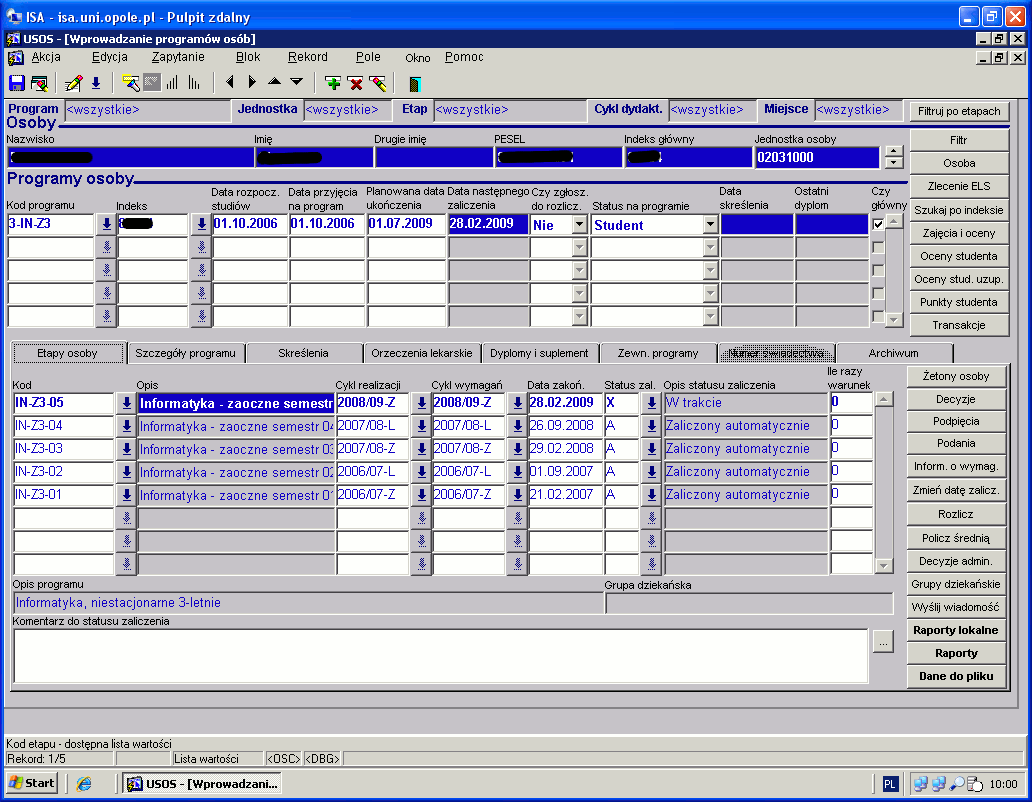The width and height of the screenshot is (1032, 802).
Task: Sort ascending with the rising bars icon
Action: (172, 83)
